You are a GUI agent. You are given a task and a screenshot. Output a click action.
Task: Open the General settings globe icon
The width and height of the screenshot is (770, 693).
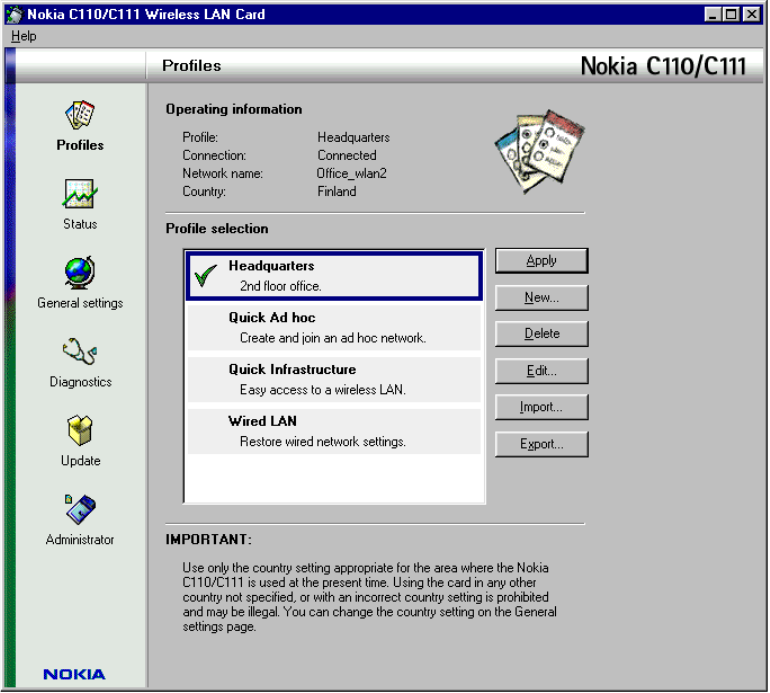pos(80,272)
